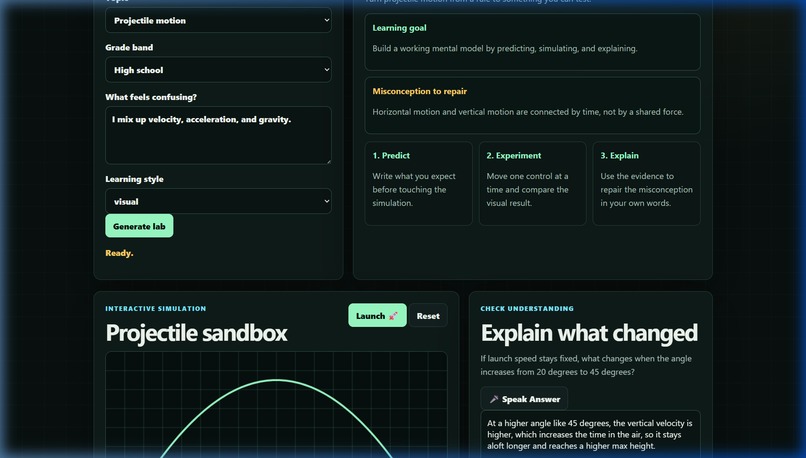Image resolution: width=806 pixels, height=458 pixels.
Task: Click the answer text area starting 'At a higher angle'
Action: [x=590, y=434]
